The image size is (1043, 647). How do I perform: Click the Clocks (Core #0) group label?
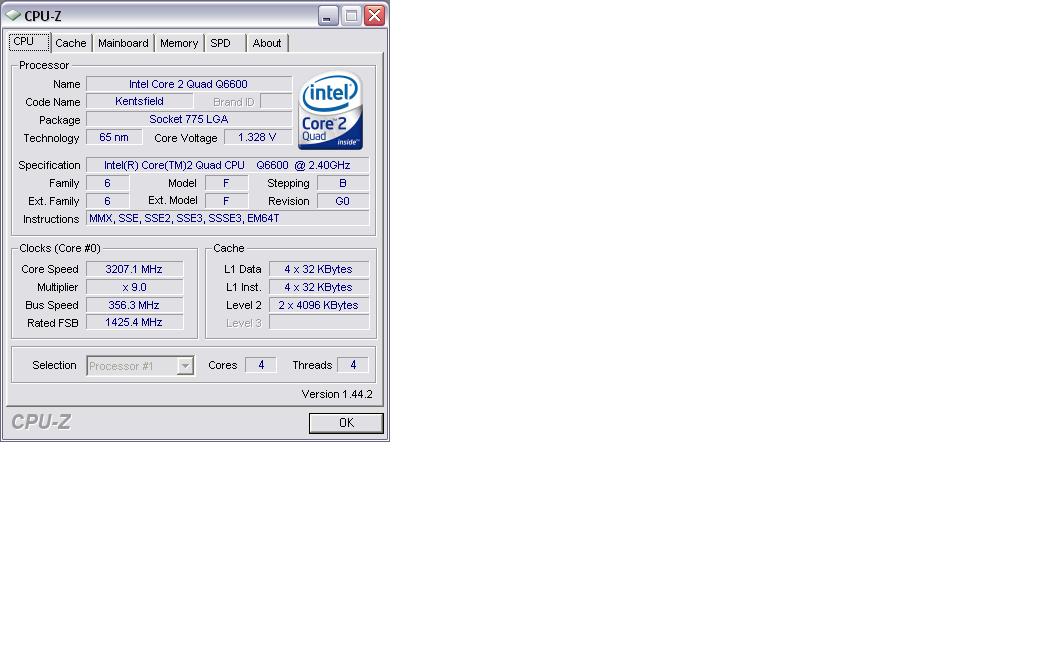coord(60,248)
